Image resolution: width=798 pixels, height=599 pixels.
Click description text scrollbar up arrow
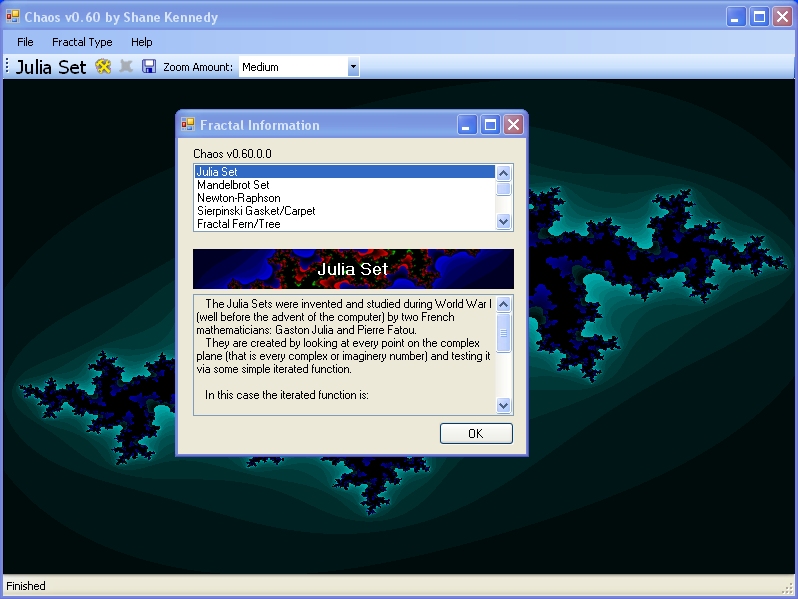pos(503,304)
